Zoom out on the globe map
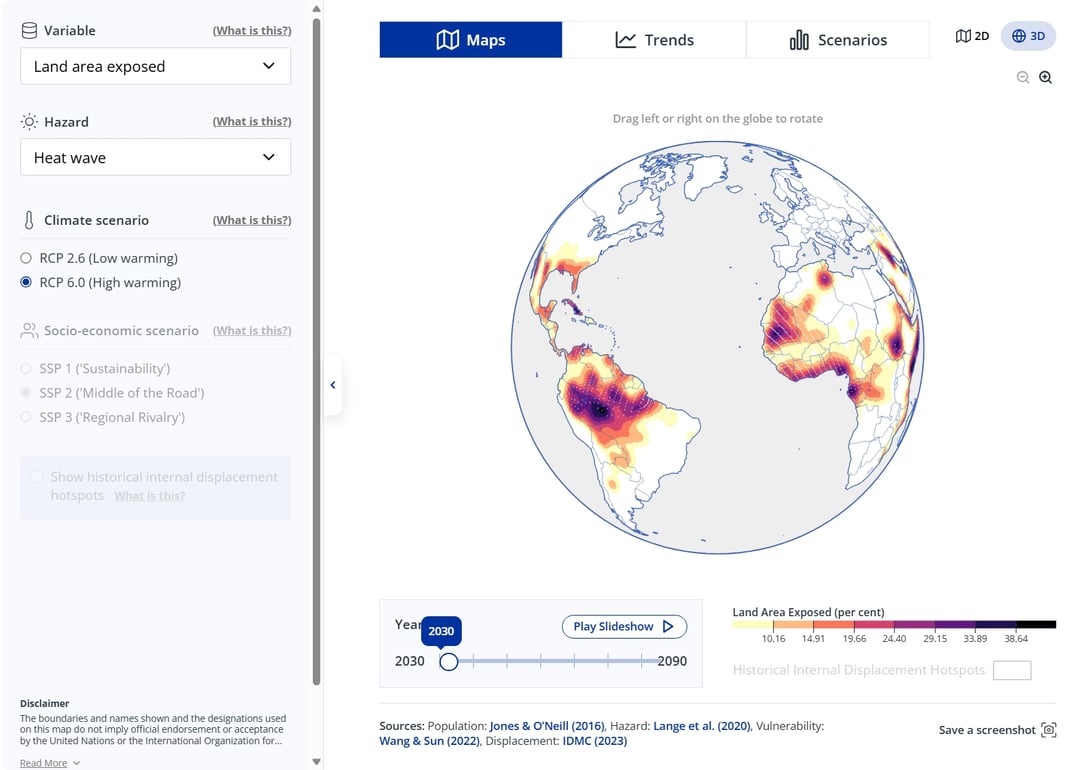The width and height of the screenshot is (1080, 770). click(x=1022, y=77)
